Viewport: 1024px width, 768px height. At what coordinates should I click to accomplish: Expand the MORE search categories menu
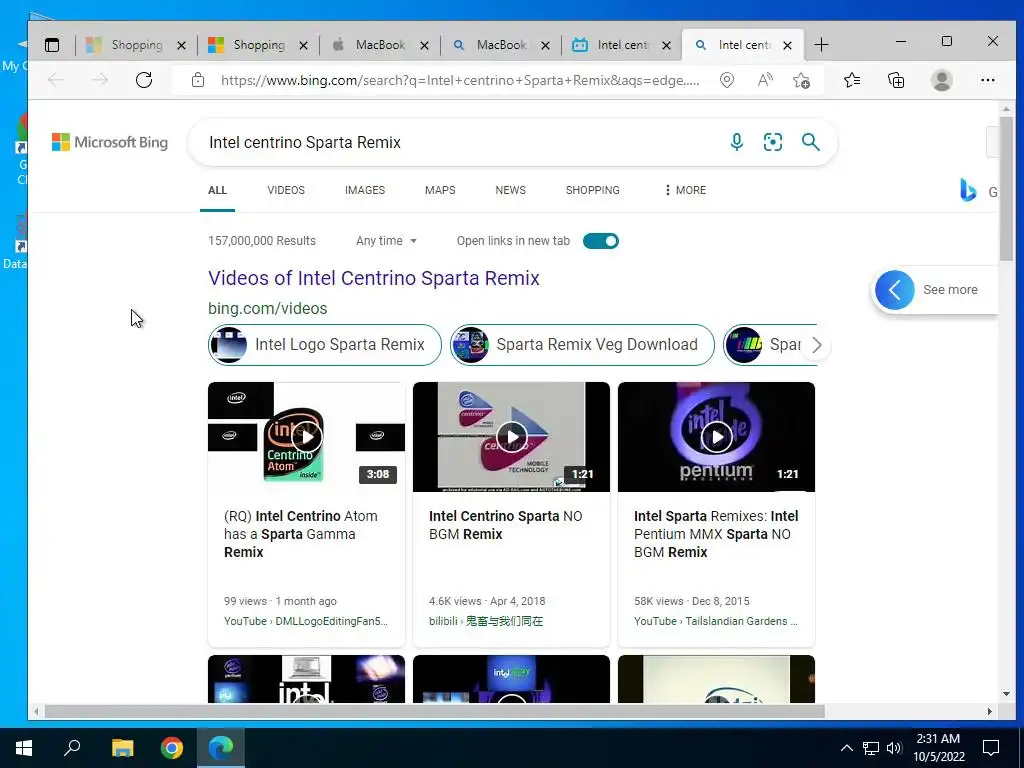[684, 190]
